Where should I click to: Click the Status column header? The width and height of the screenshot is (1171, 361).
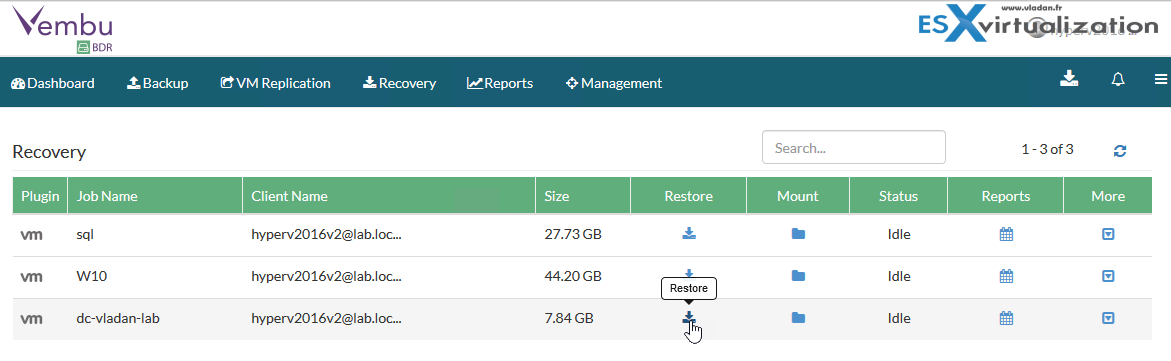click(x=898, y=196)
